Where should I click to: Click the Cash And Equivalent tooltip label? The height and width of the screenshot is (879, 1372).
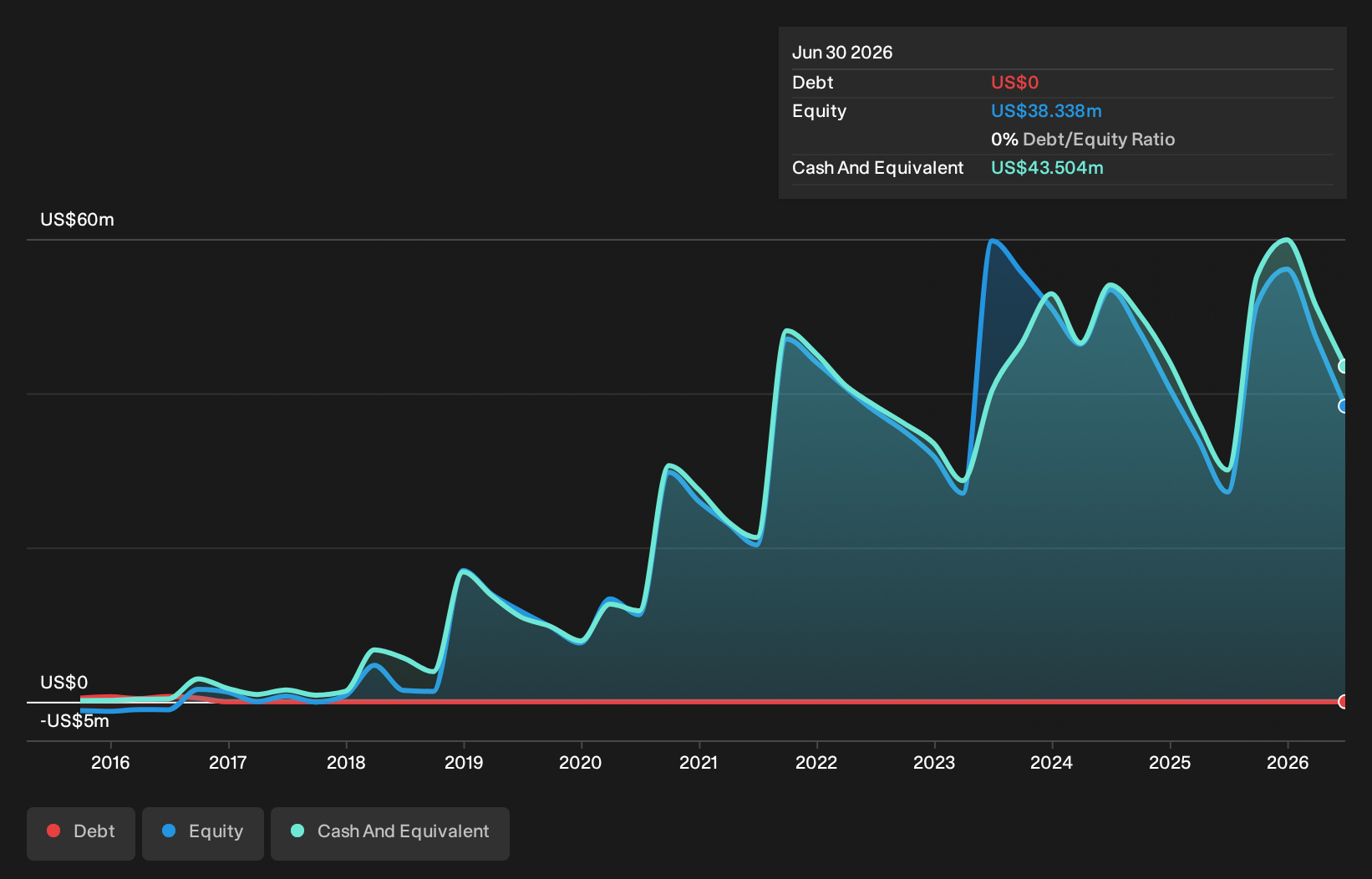[878, 168]
